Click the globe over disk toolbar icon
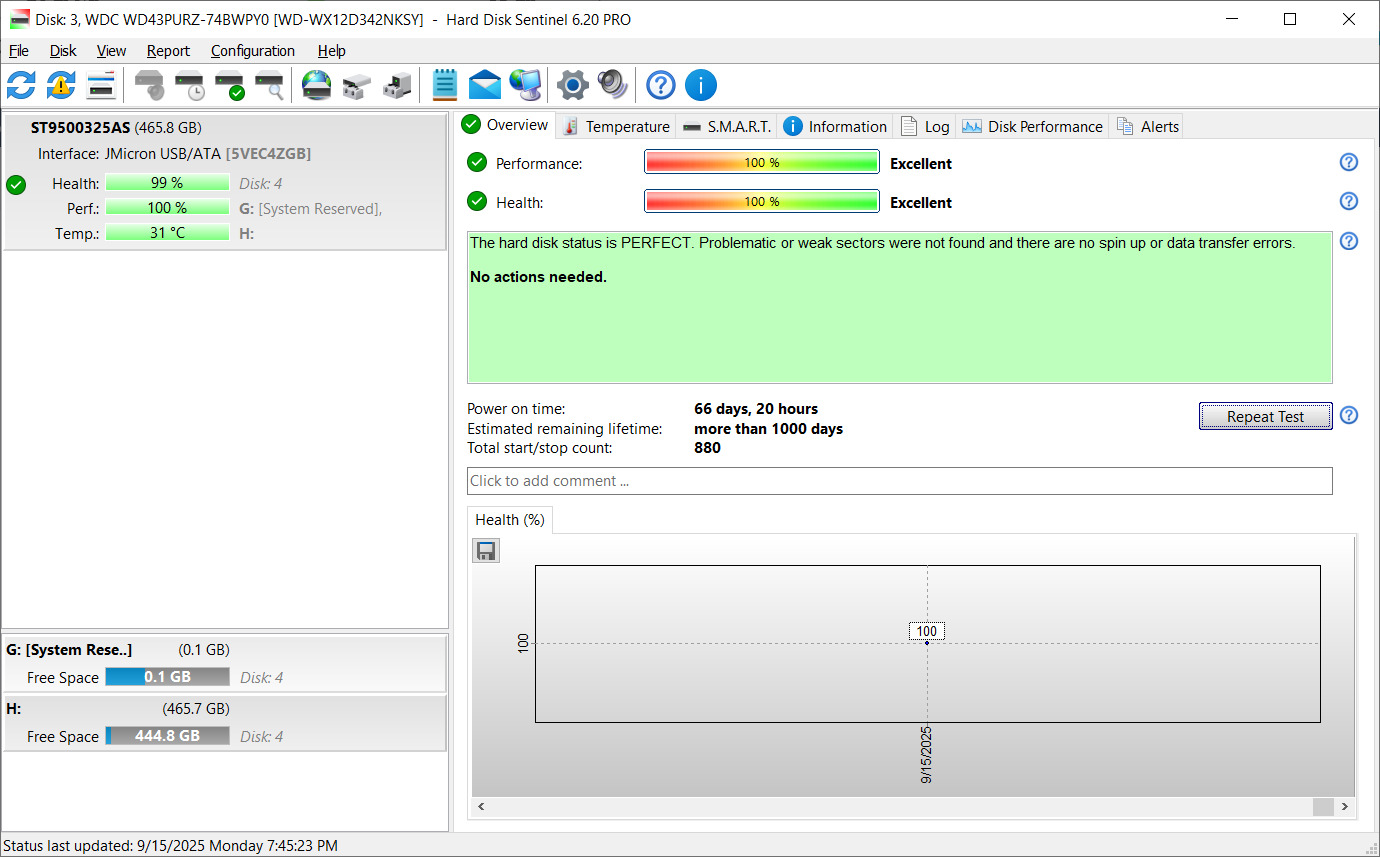Screen dimensions: 1380x859 [317, 85]
